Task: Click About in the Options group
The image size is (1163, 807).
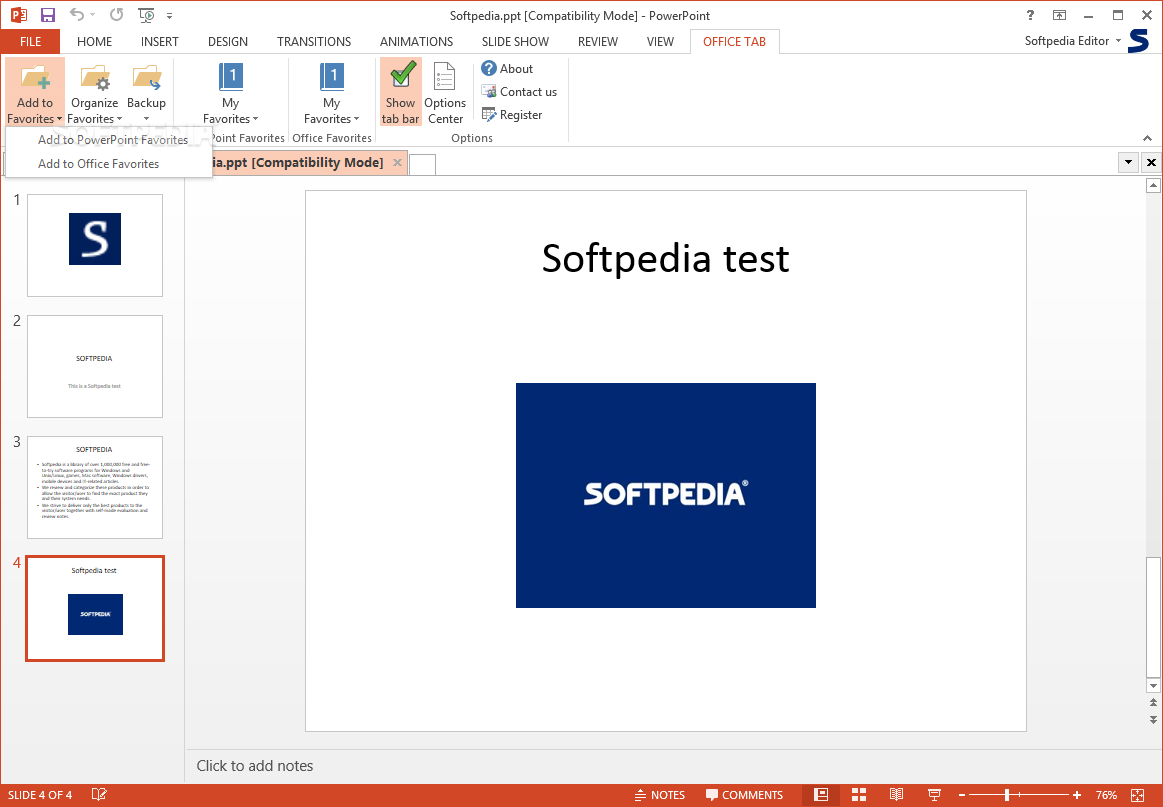Action: 507,68
